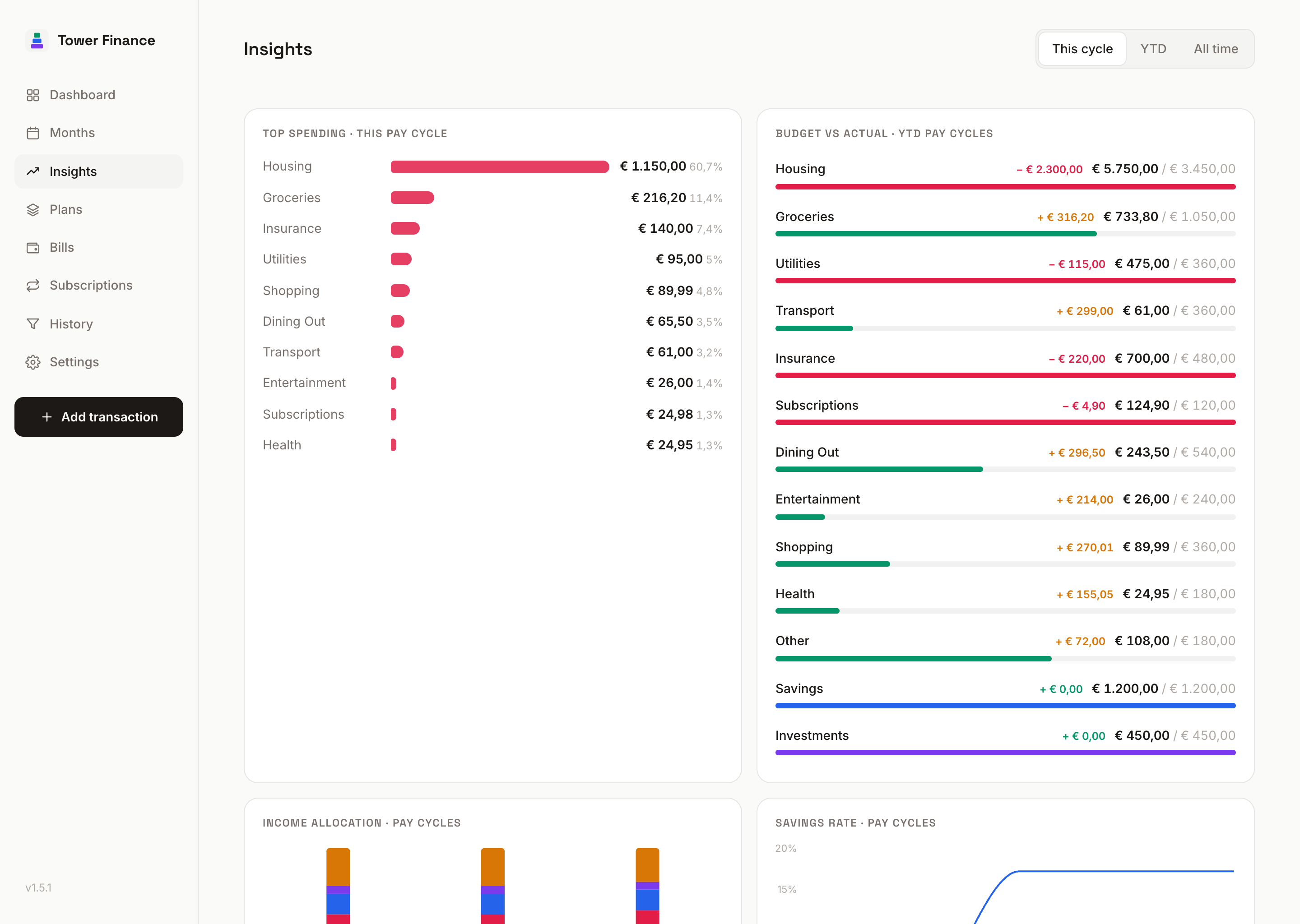1300x924 pixels.
Task: Click the Groceries bar in Top Spending
Action: coord(412,198)
